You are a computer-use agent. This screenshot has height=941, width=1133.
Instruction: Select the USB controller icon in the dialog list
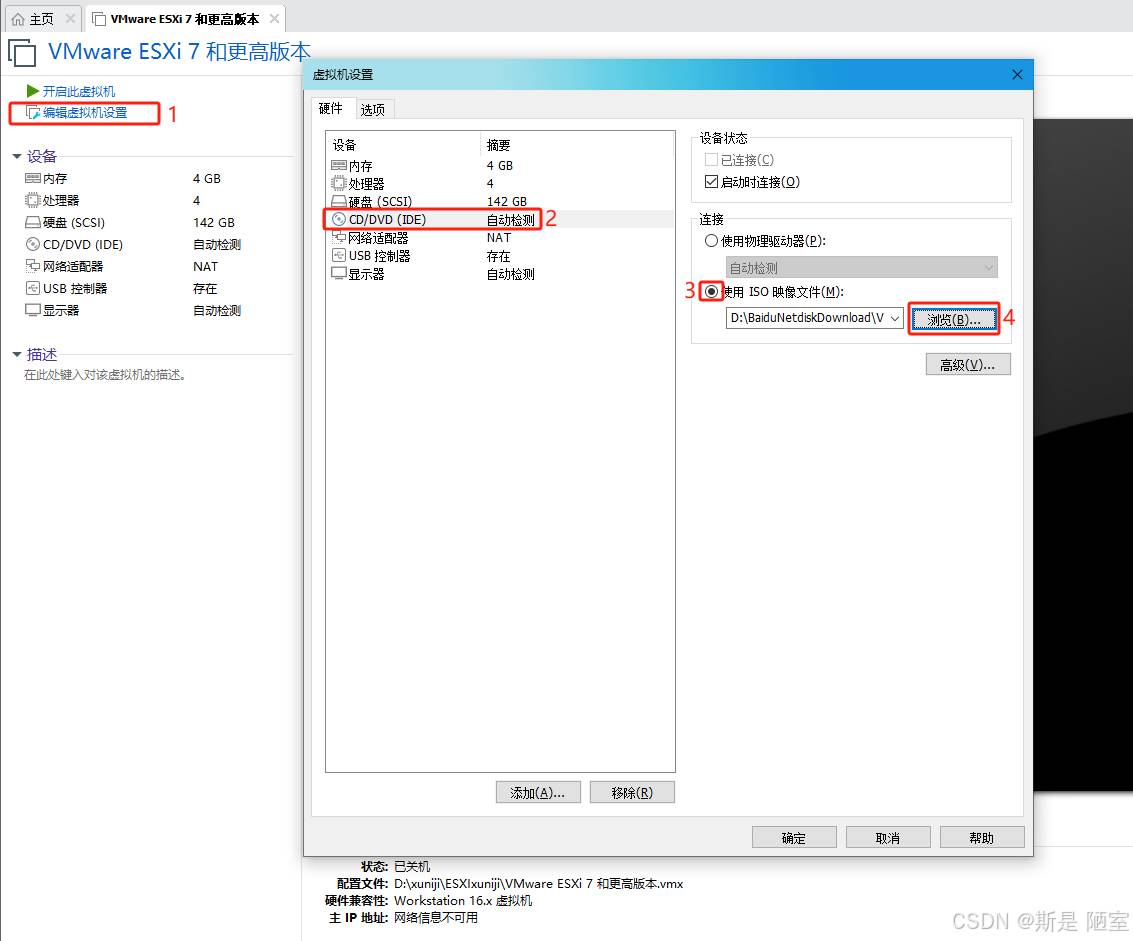(339, 256)
